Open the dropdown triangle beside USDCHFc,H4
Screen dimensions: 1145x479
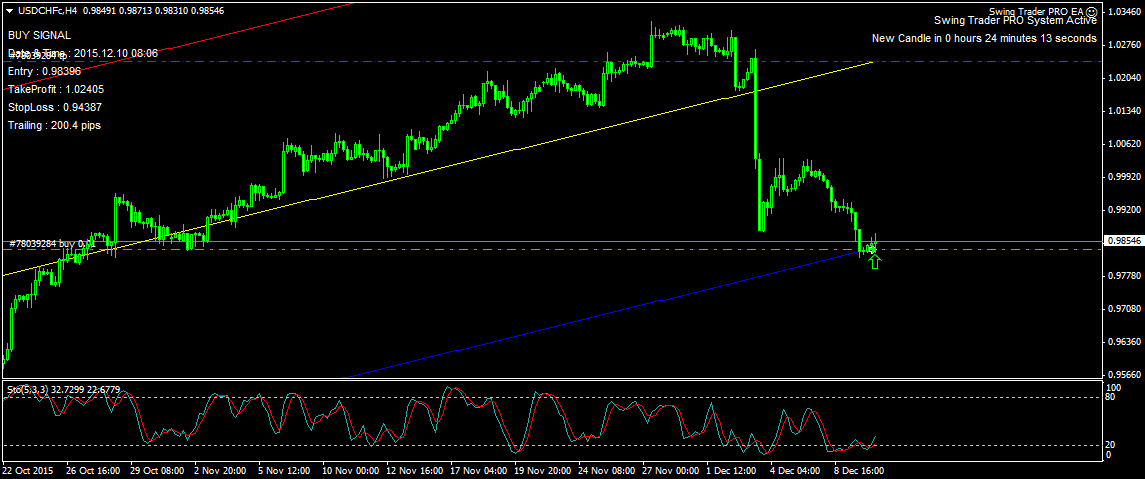click(x=9, y=10)
